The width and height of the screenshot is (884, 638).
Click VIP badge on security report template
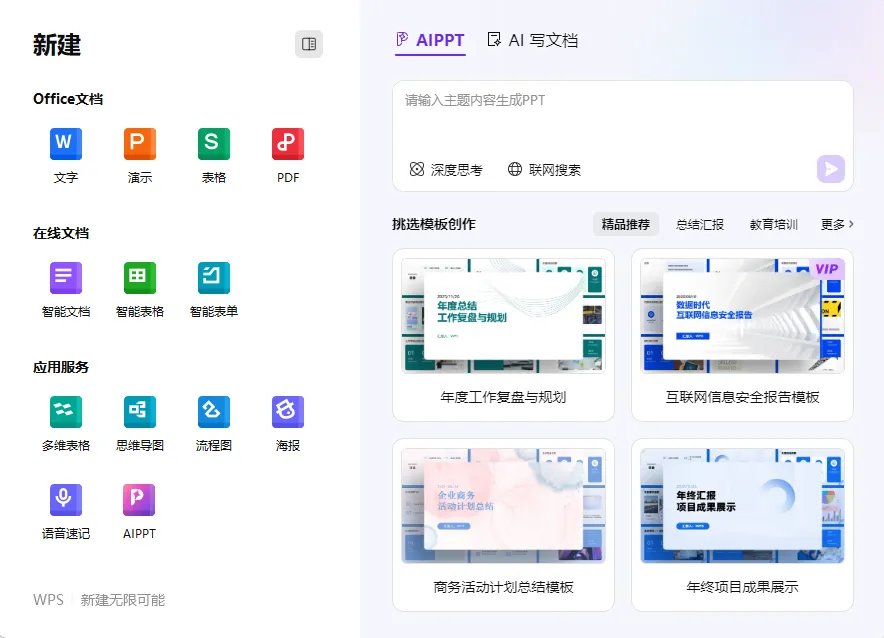point(826,269)
